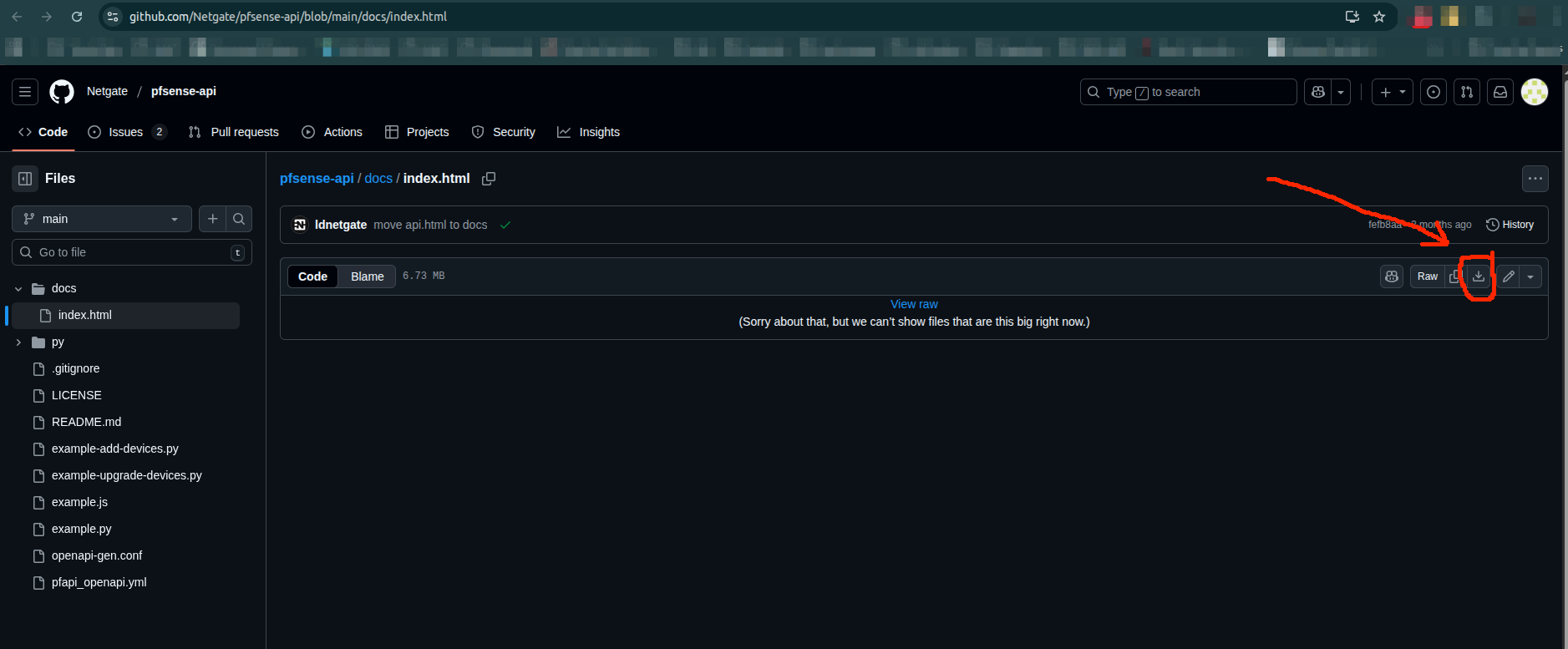Download the raw file icon
This screenshot has height=649, width=1568.
[x=1479, y=276]
